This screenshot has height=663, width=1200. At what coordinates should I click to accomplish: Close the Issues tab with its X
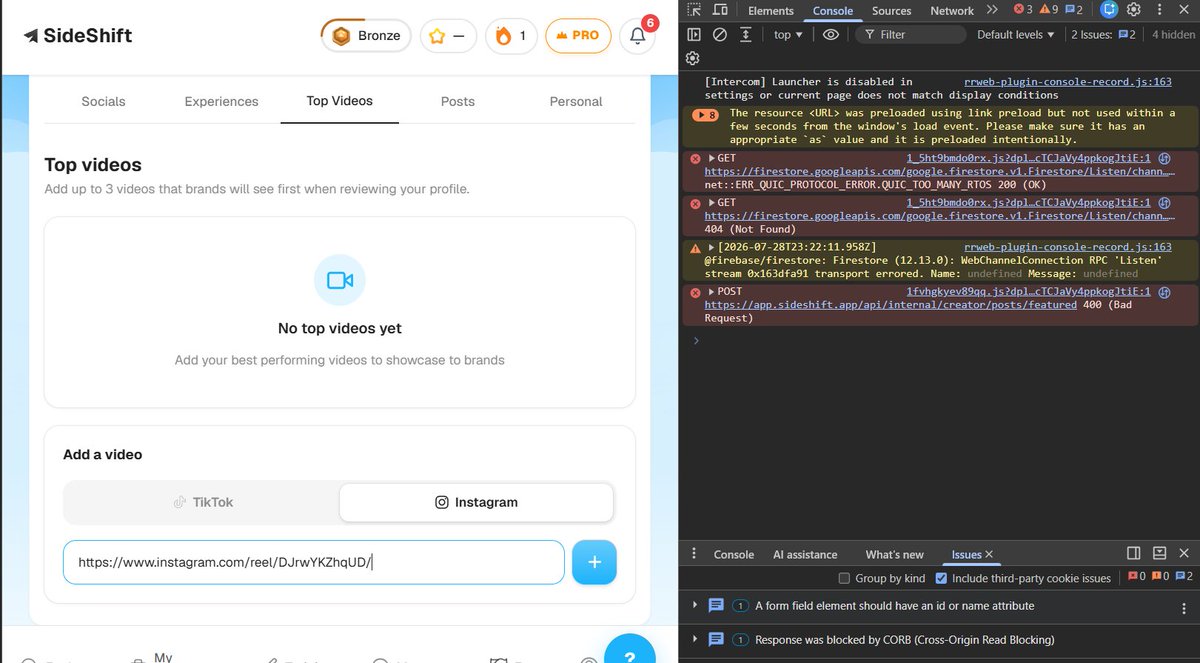tap(989, 554)
